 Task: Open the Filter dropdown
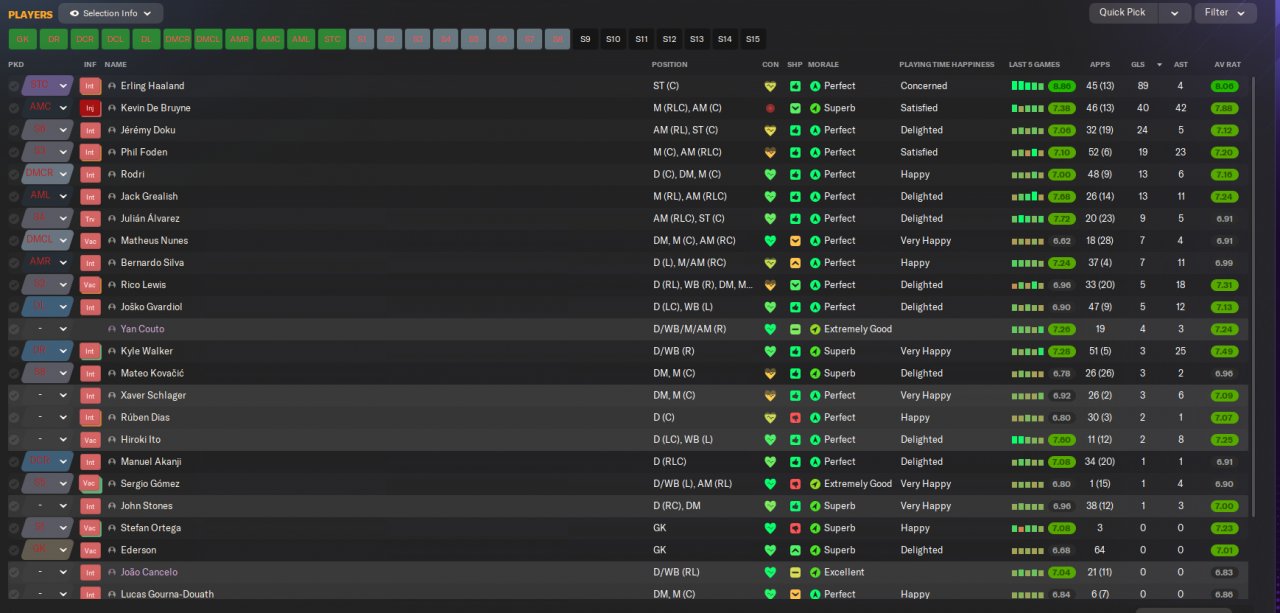pos(1225,13)
